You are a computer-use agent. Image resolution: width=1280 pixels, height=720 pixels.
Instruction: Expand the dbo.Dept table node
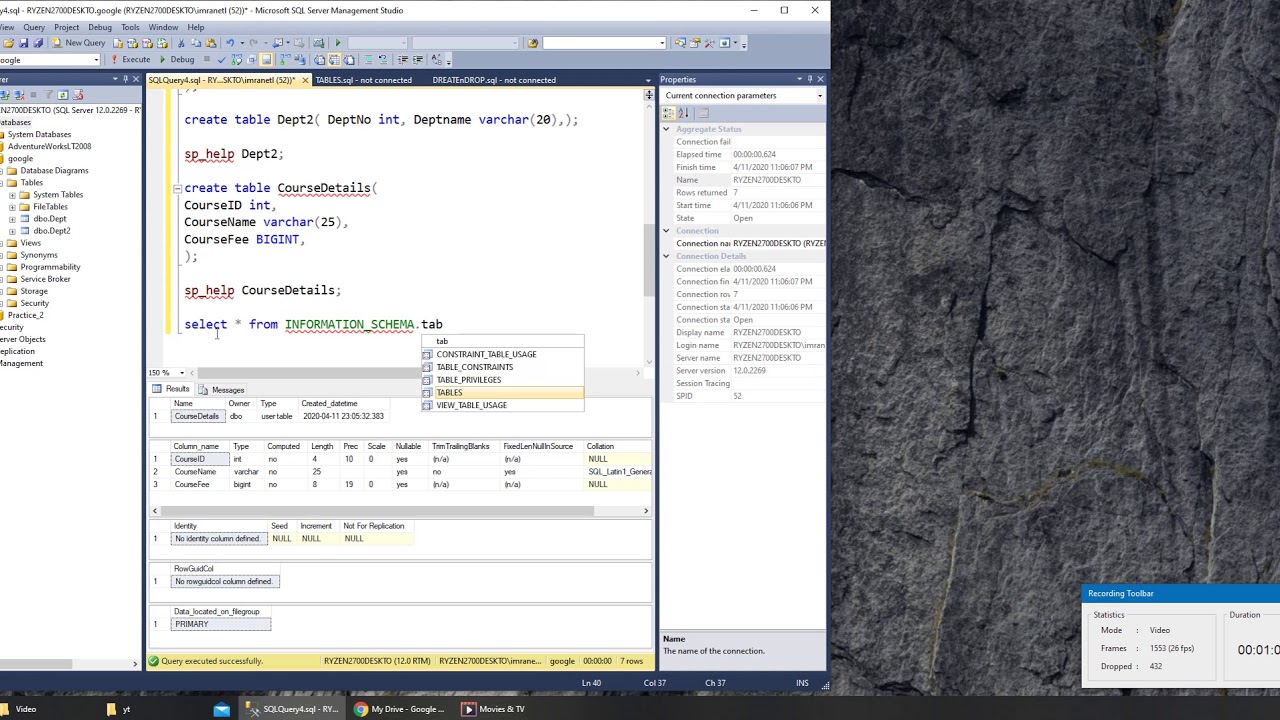[12, 219]
